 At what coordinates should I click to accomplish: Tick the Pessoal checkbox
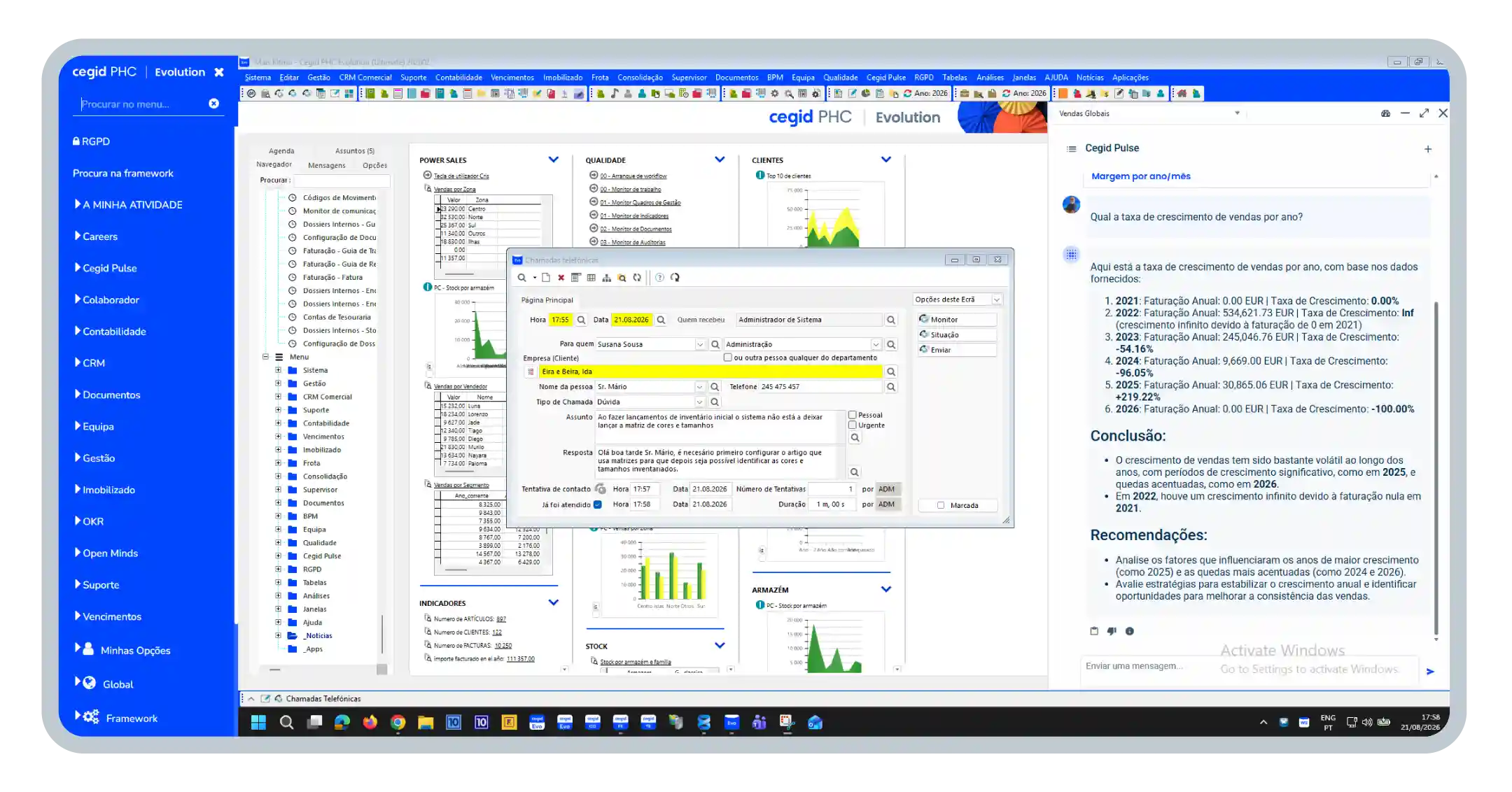(853, 415)
